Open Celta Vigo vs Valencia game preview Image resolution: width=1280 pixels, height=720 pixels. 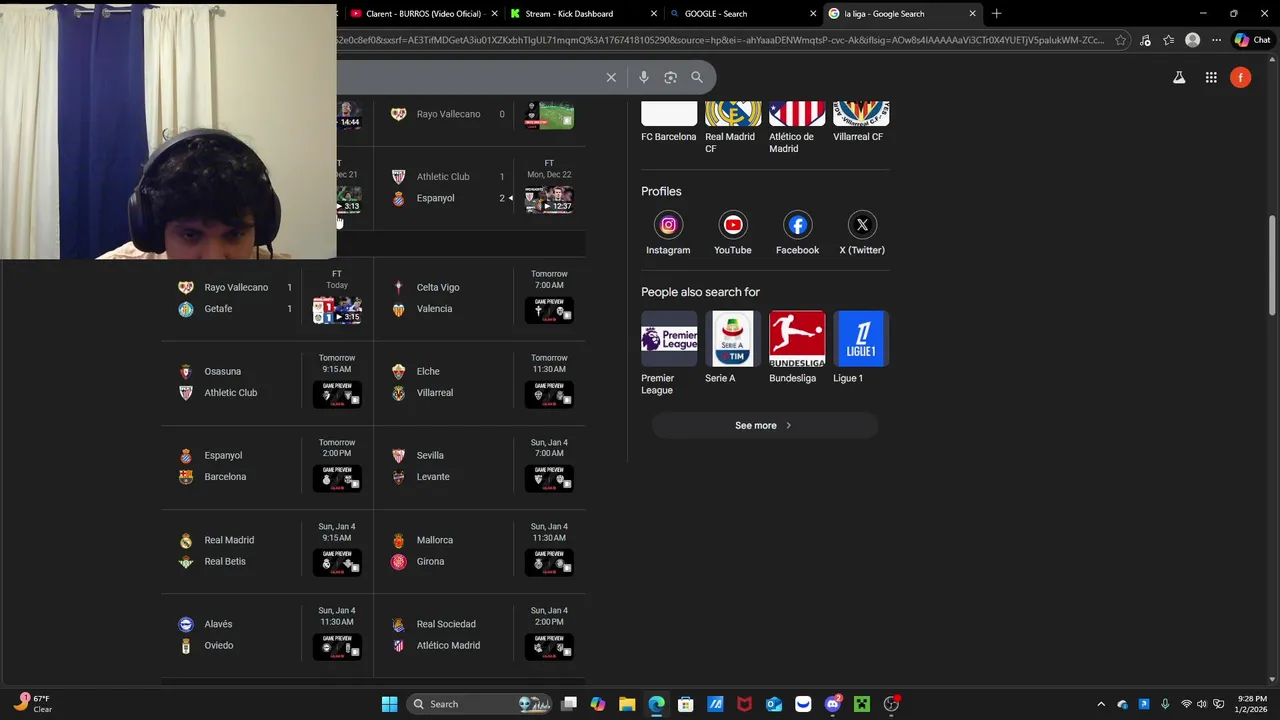tap(549, 310)
